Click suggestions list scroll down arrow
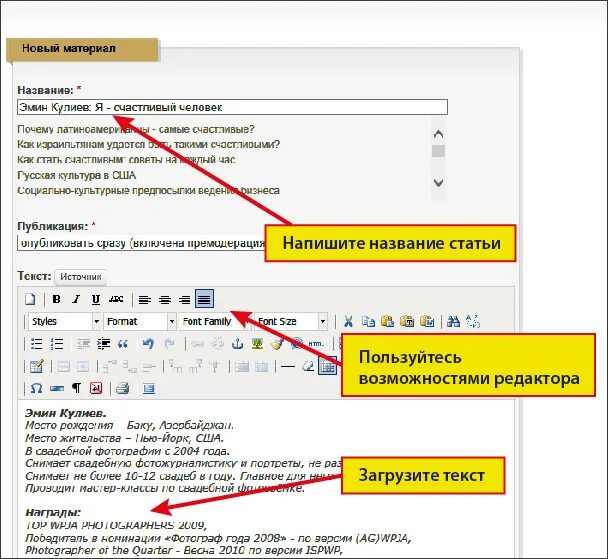The width and height of the screenshot is (608, 559). (x=438, y=183)
